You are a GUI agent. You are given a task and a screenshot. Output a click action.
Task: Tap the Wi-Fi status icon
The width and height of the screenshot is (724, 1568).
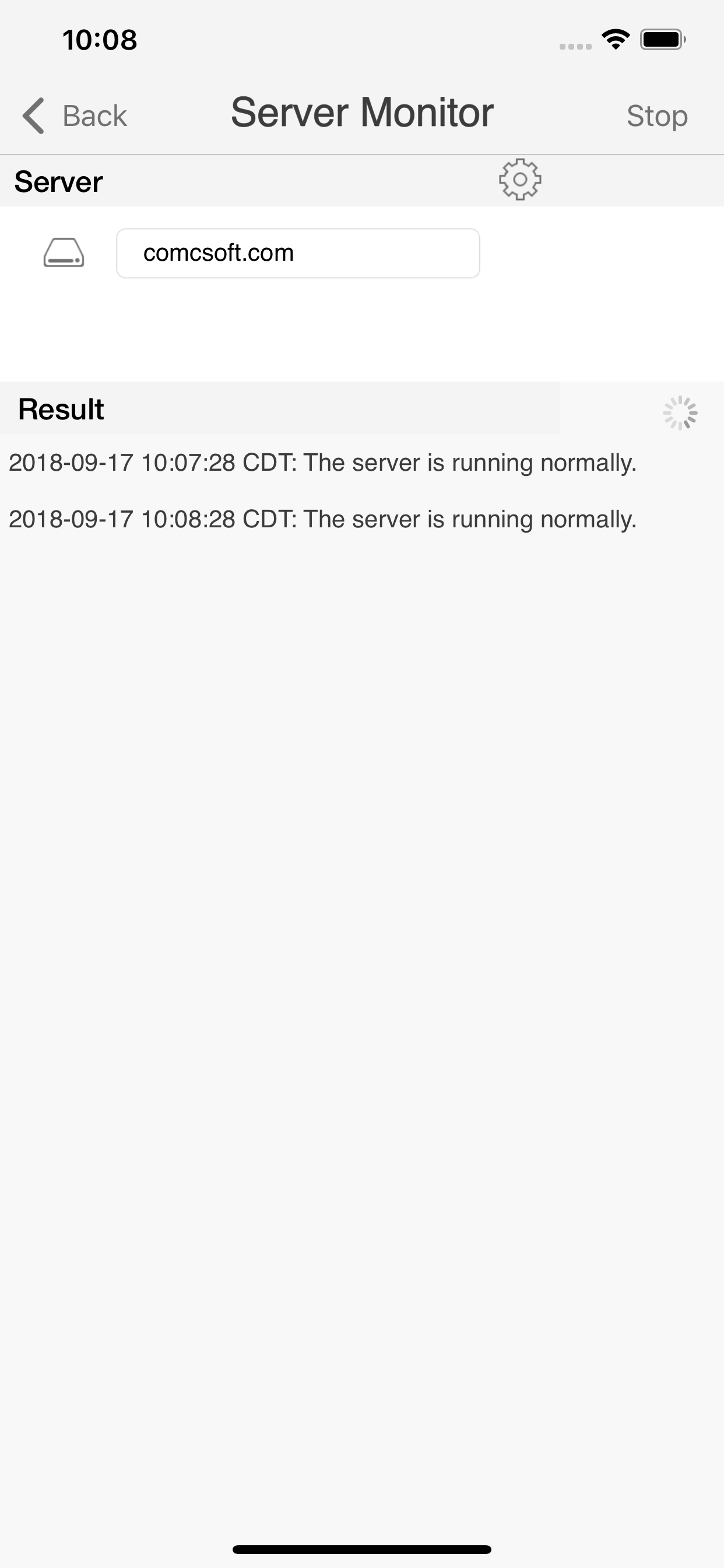[615, 40]
